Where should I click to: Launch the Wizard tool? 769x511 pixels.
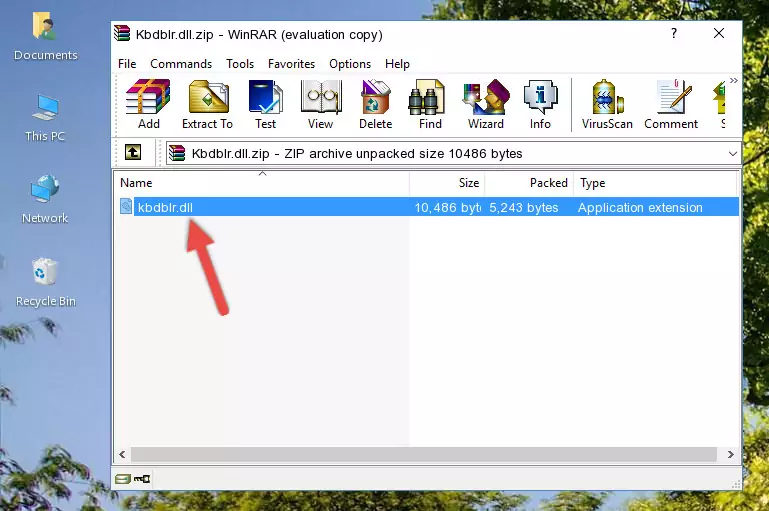tap(486, 104)
